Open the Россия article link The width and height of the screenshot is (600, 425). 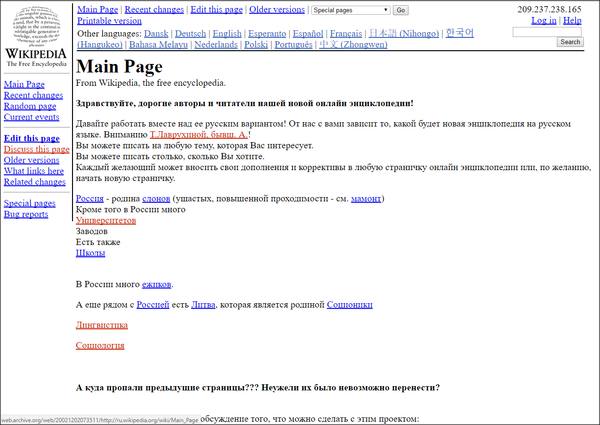(x=90, y=199)
